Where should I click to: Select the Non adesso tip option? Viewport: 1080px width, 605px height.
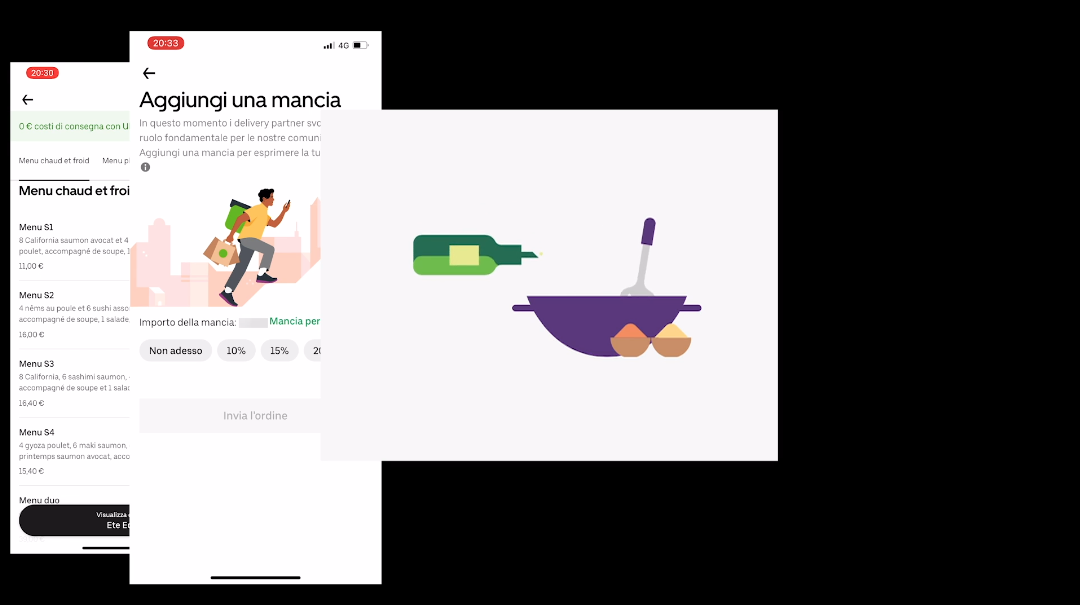pyautogui.click(x=176, y=351)
